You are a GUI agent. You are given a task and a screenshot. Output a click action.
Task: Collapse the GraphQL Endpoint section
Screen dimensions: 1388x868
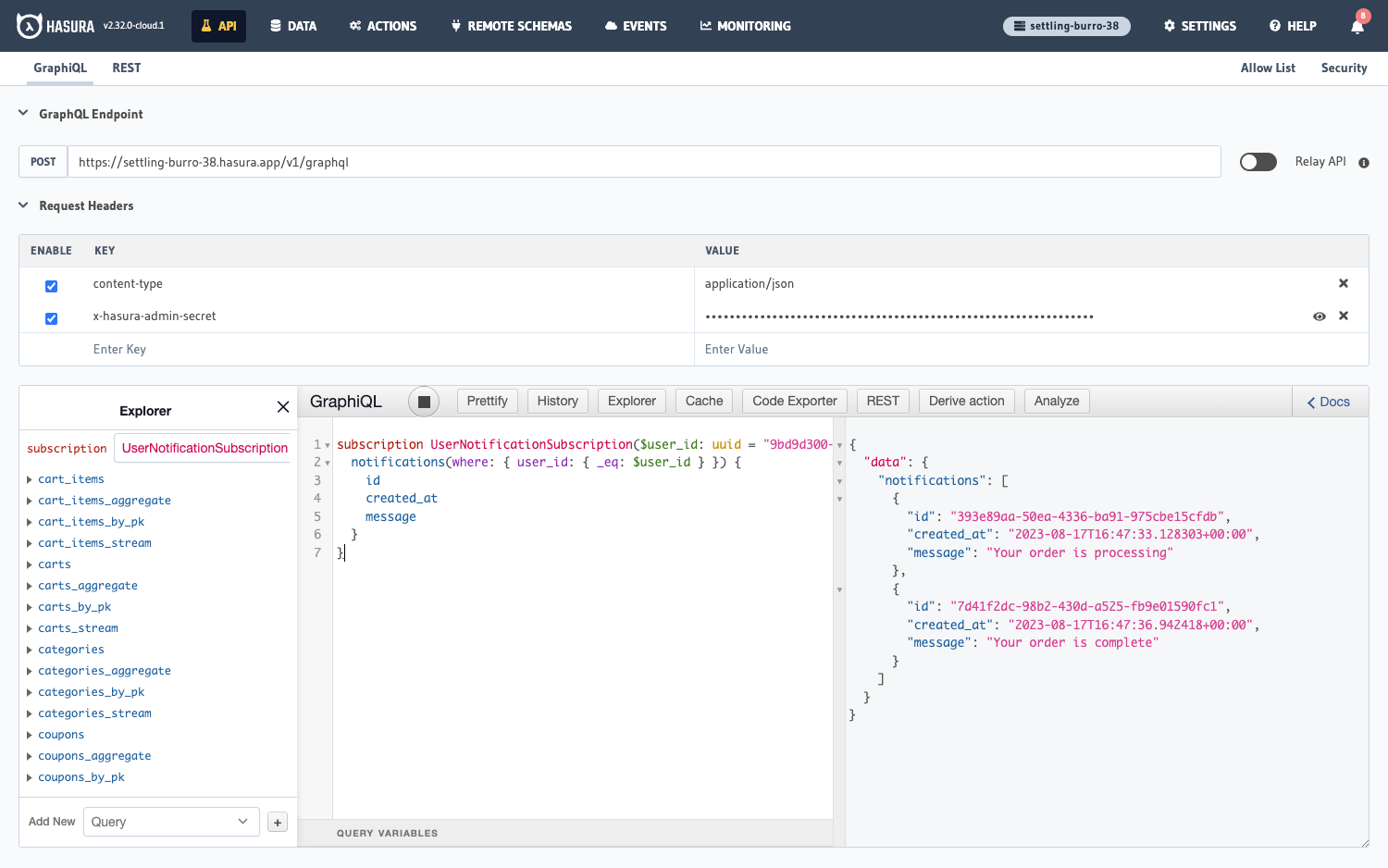point(22,113)
